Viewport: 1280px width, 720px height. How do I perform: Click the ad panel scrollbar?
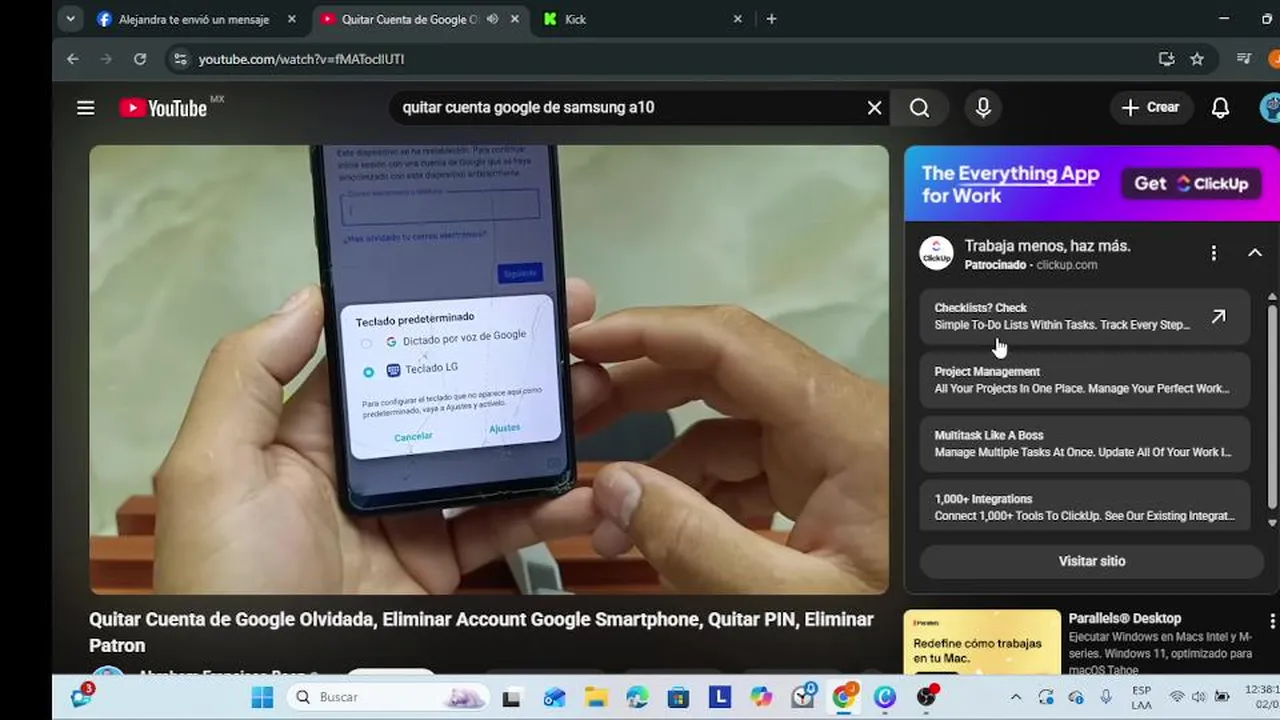[x=1272, y=410]
